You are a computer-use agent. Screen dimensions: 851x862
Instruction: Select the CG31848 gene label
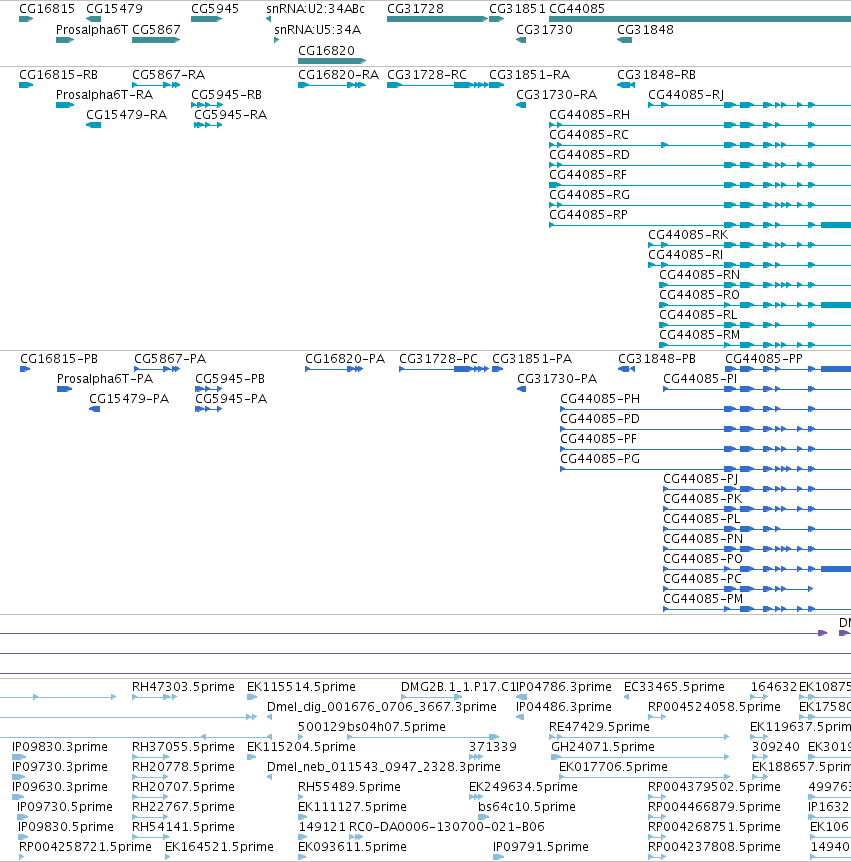click(645, 30)
